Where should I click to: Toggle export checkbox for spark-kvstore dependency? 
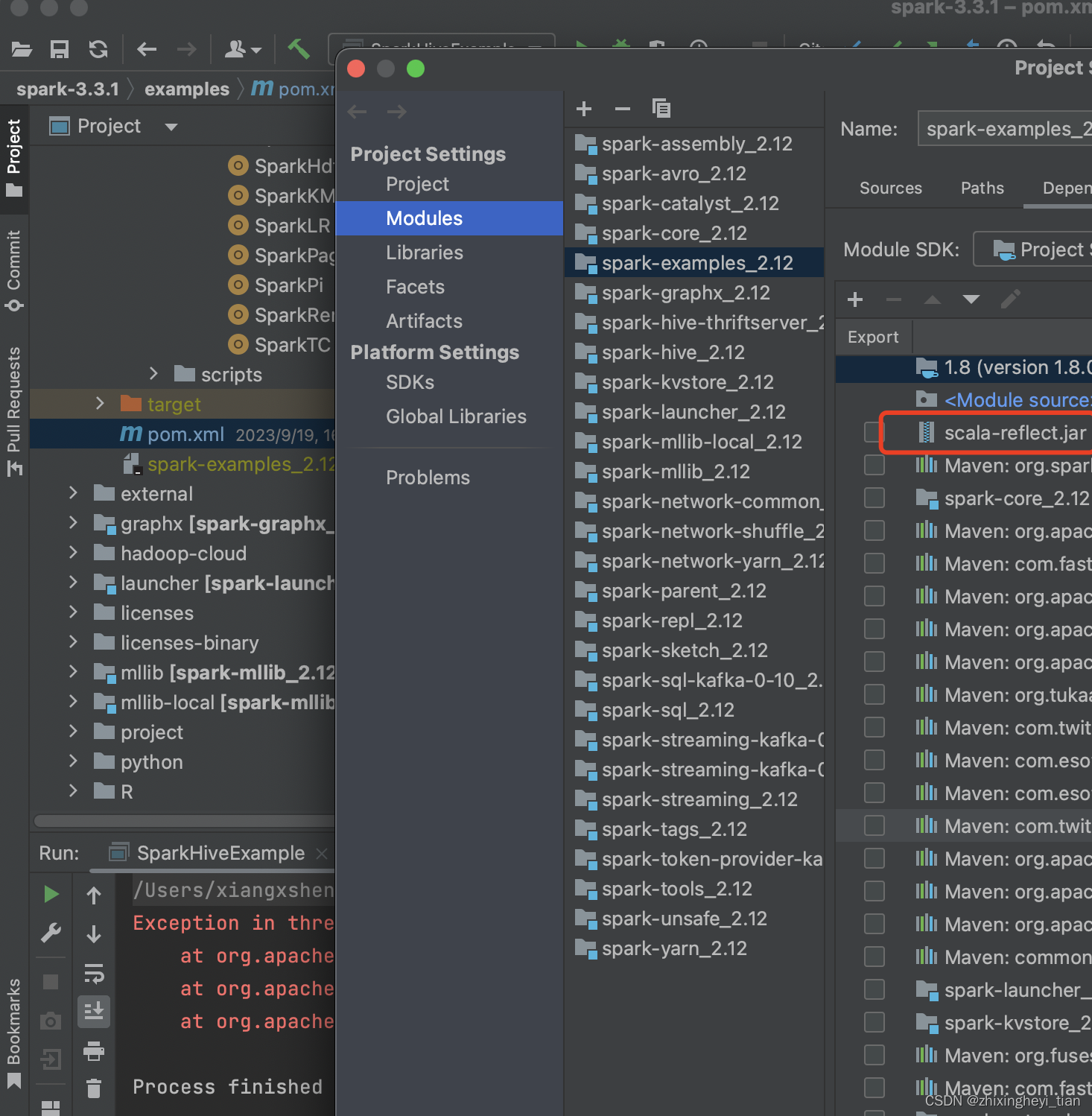(x=874, y=1023)
